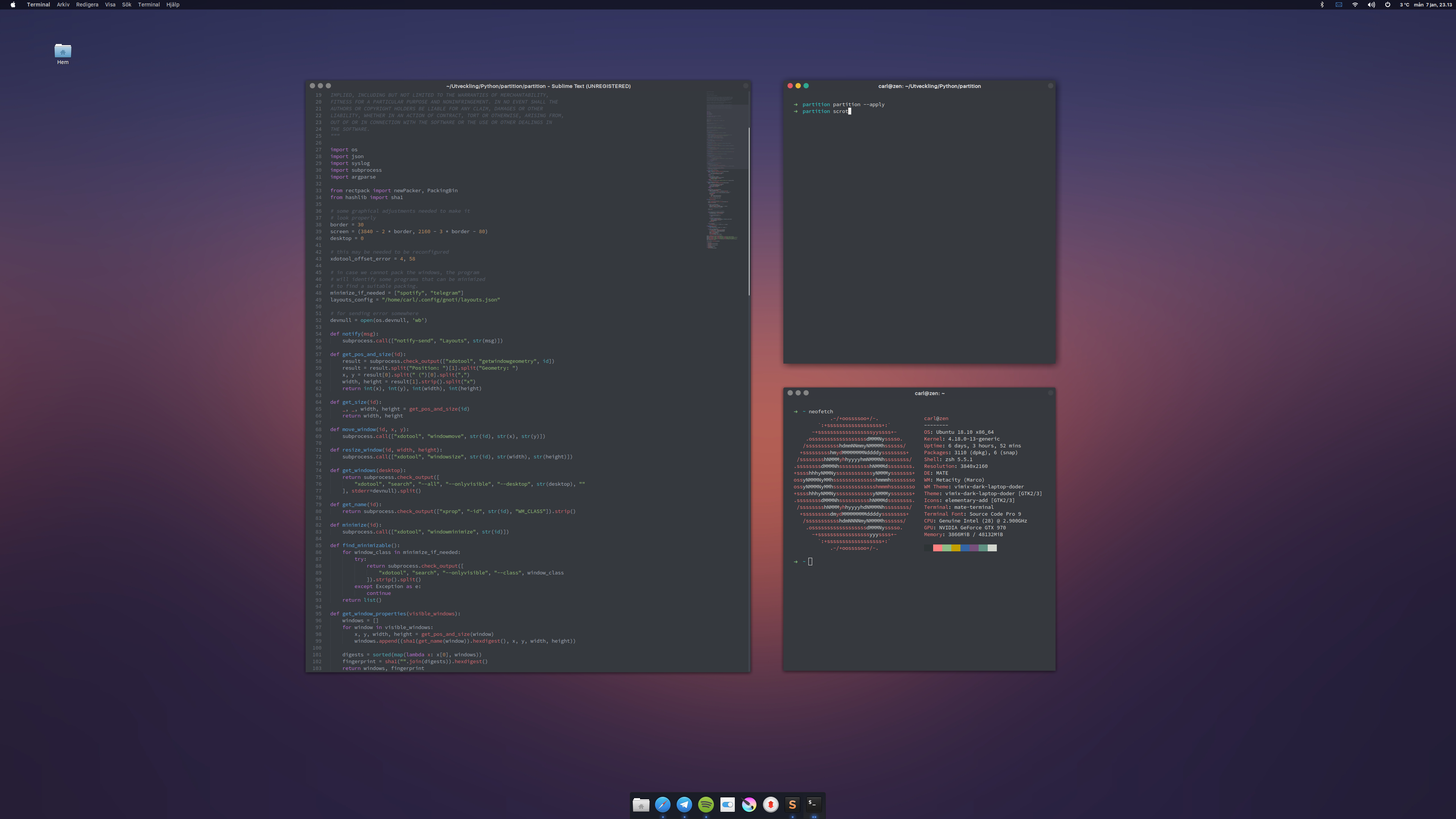Open Krita paintbrush icon in dock

click(x=749, y=804)
